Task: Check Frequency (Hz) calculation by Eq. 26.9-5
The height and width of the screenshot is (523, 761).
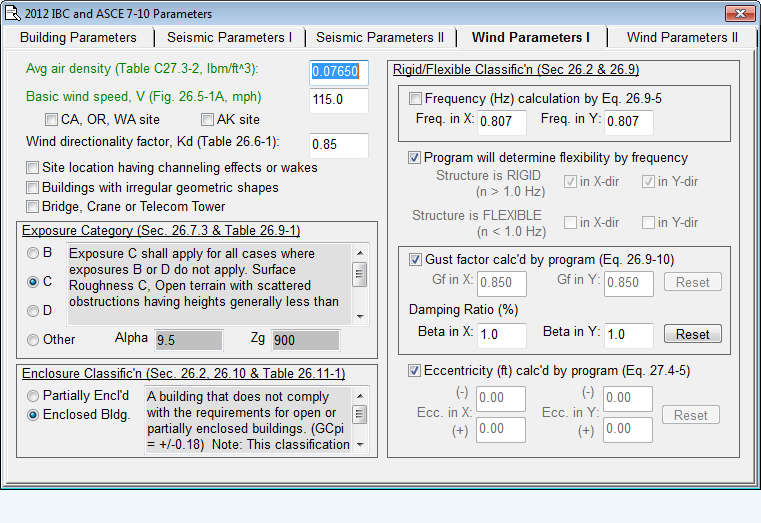Action: [x=415, y=99]
